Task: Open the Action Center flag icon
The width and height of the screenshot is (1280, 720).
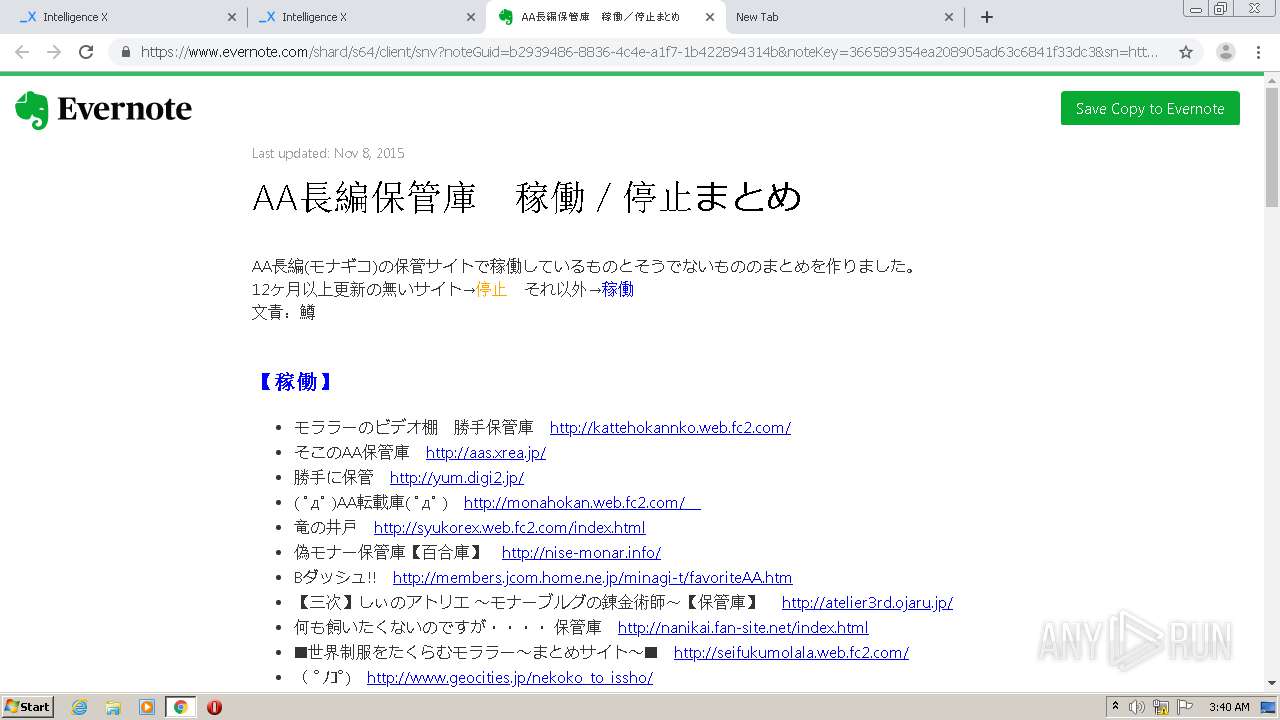Action: [x=1185, y=707]
